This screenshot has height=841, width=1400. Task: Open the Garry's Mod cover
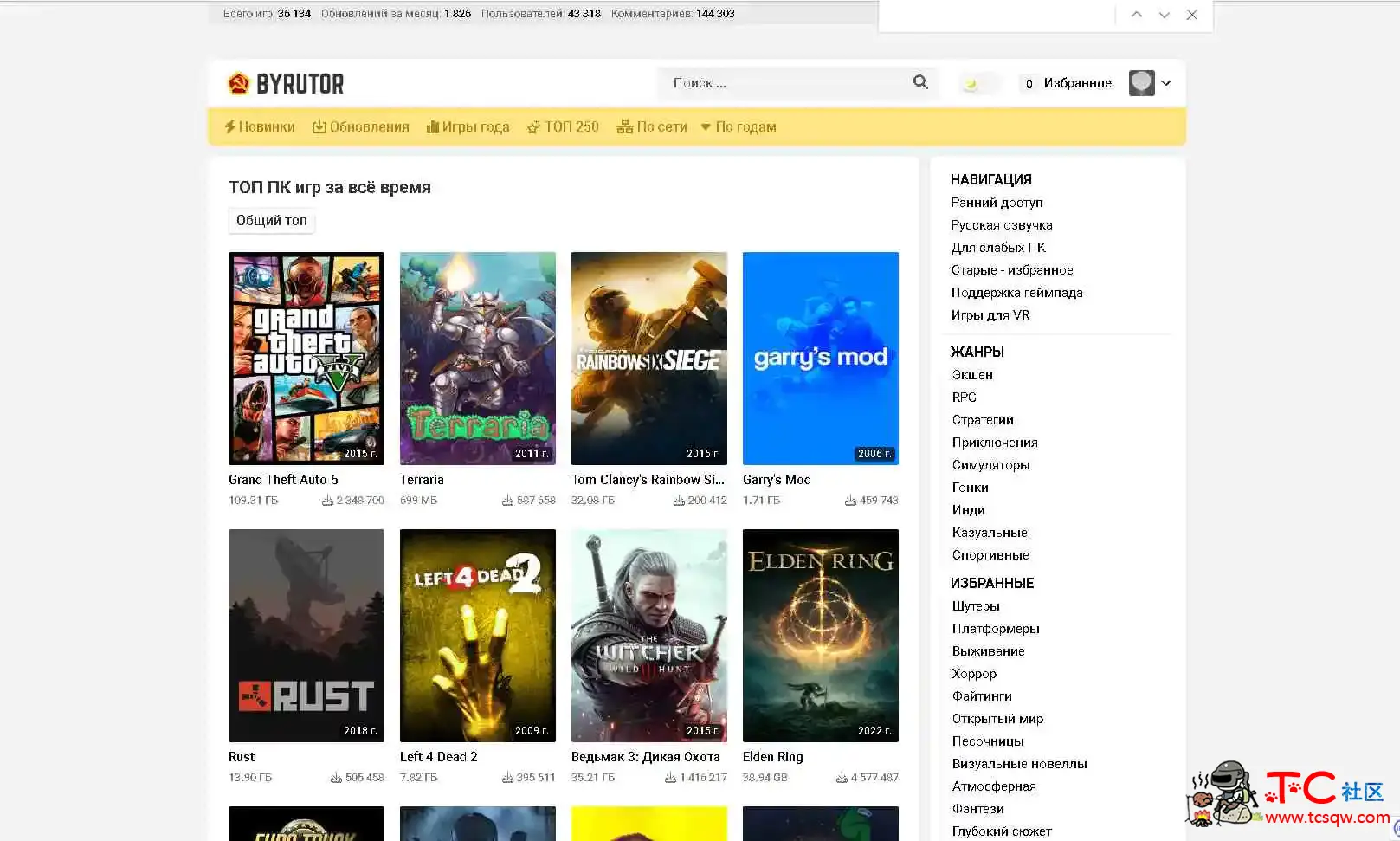coord(821,359)
